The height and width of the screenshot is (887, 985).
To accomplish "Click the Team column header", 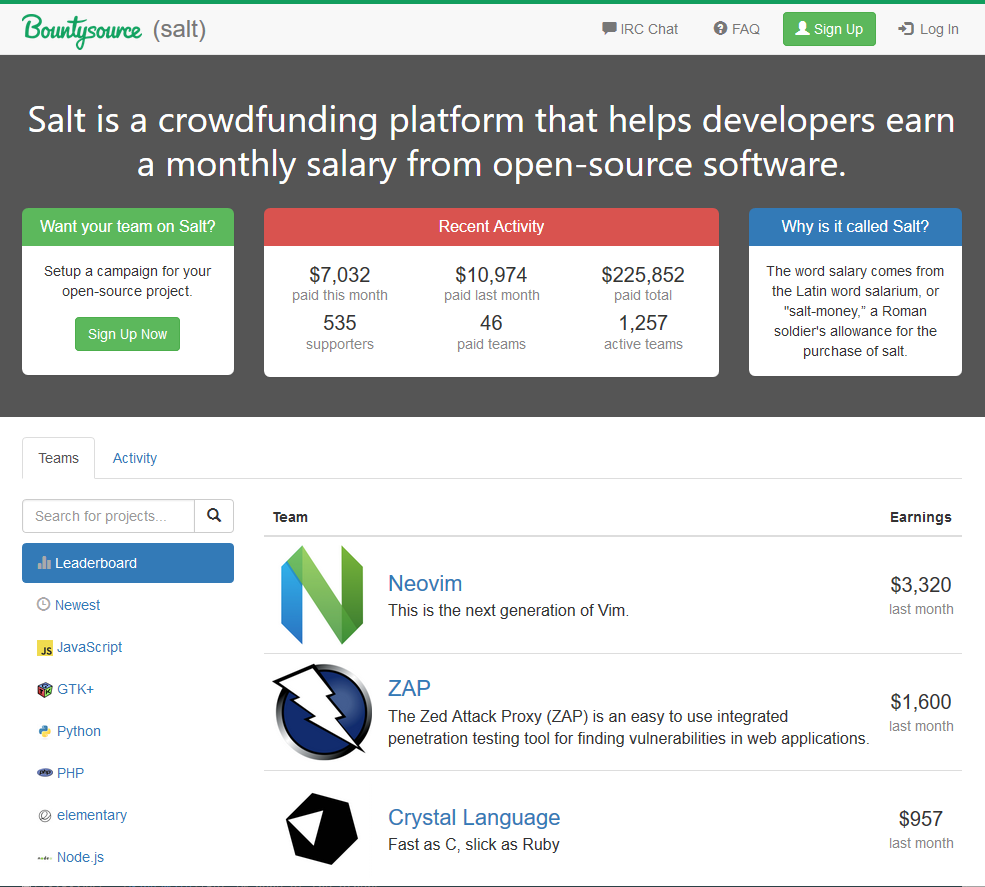I will point(290,517).
